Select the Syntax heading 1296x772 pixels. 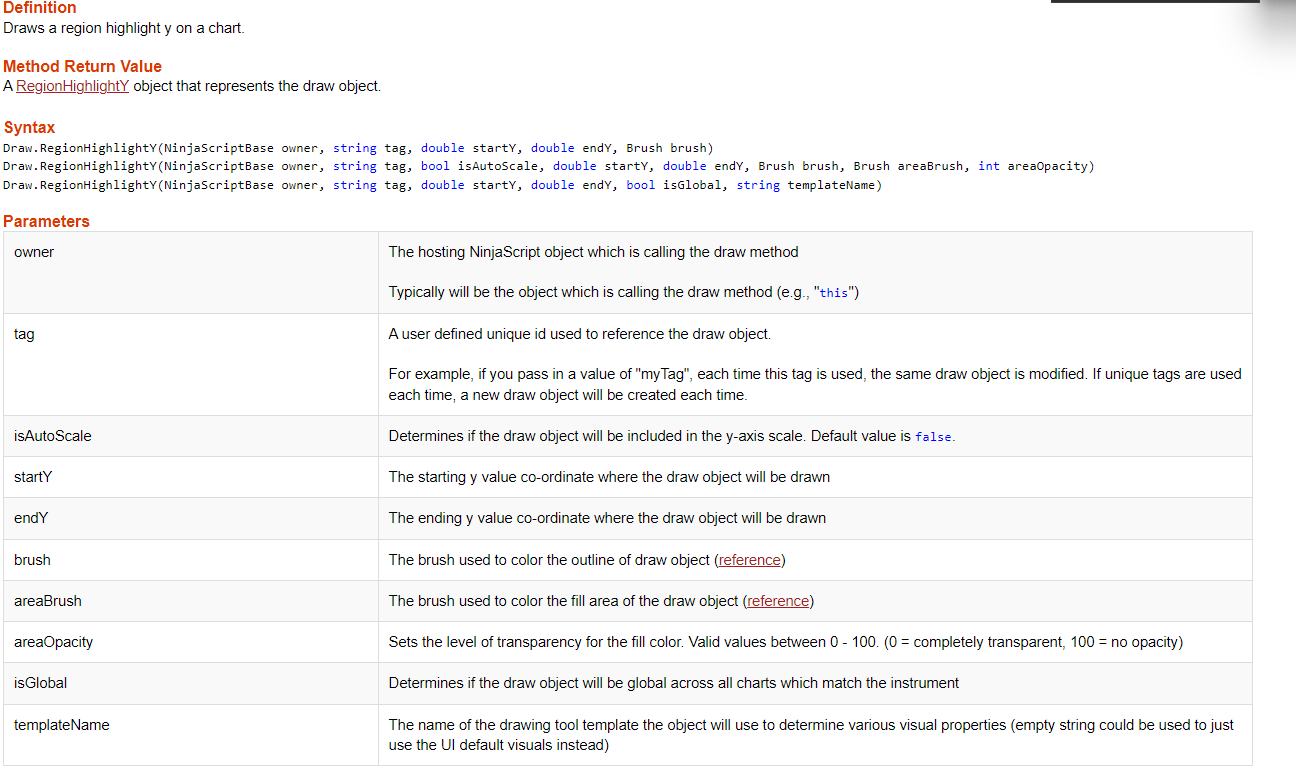pyautogui.click(x=28, y=127)
